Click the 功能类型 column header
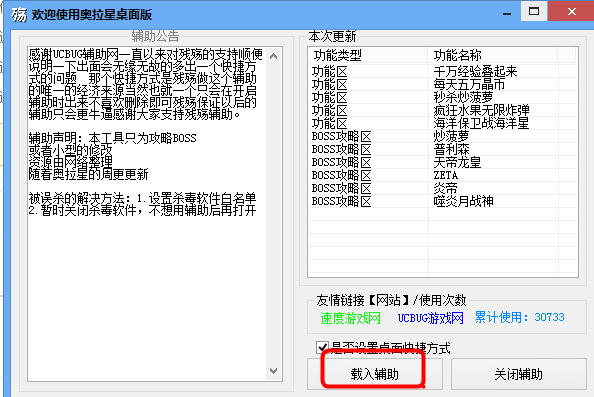The image size is (594, 397). 367,55
